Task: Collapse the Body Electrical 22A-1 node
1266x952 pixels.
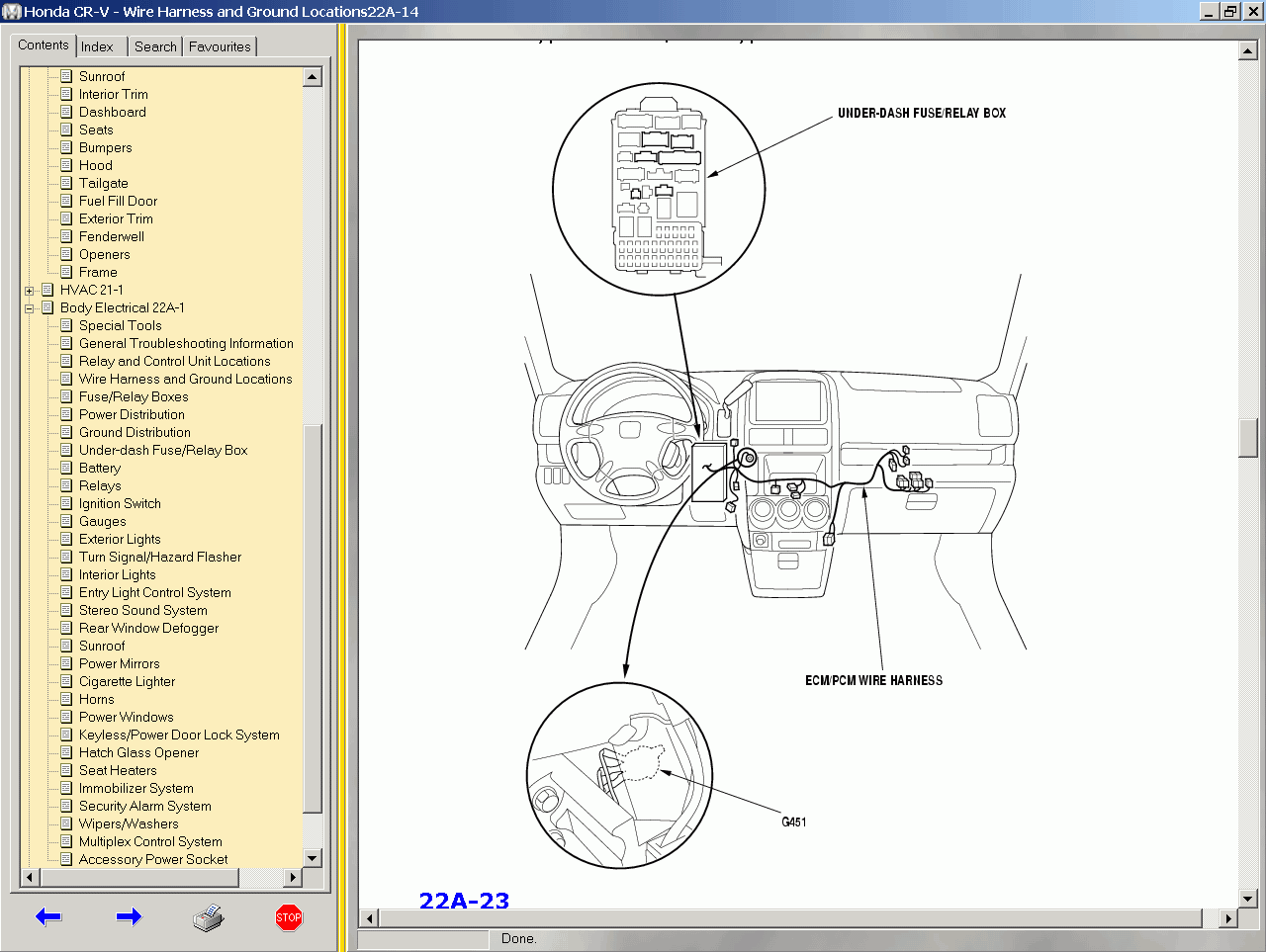Action: [29, 308]
